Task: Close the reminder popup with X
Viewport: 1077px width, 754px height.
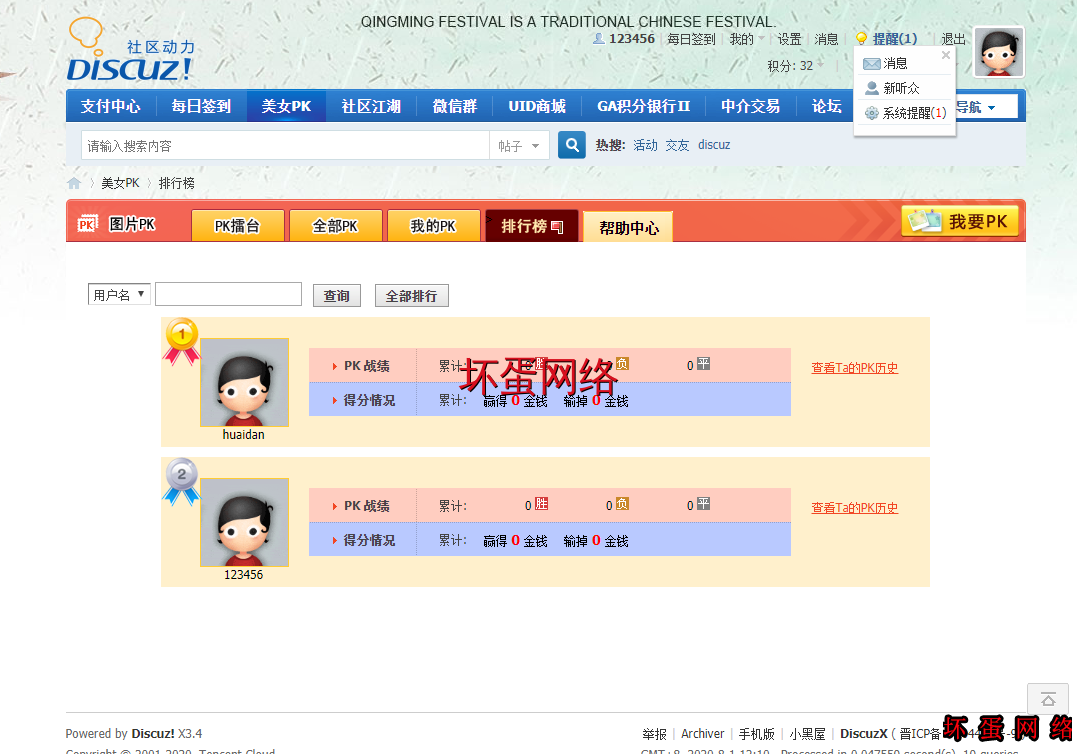Action: pos(946,55)
